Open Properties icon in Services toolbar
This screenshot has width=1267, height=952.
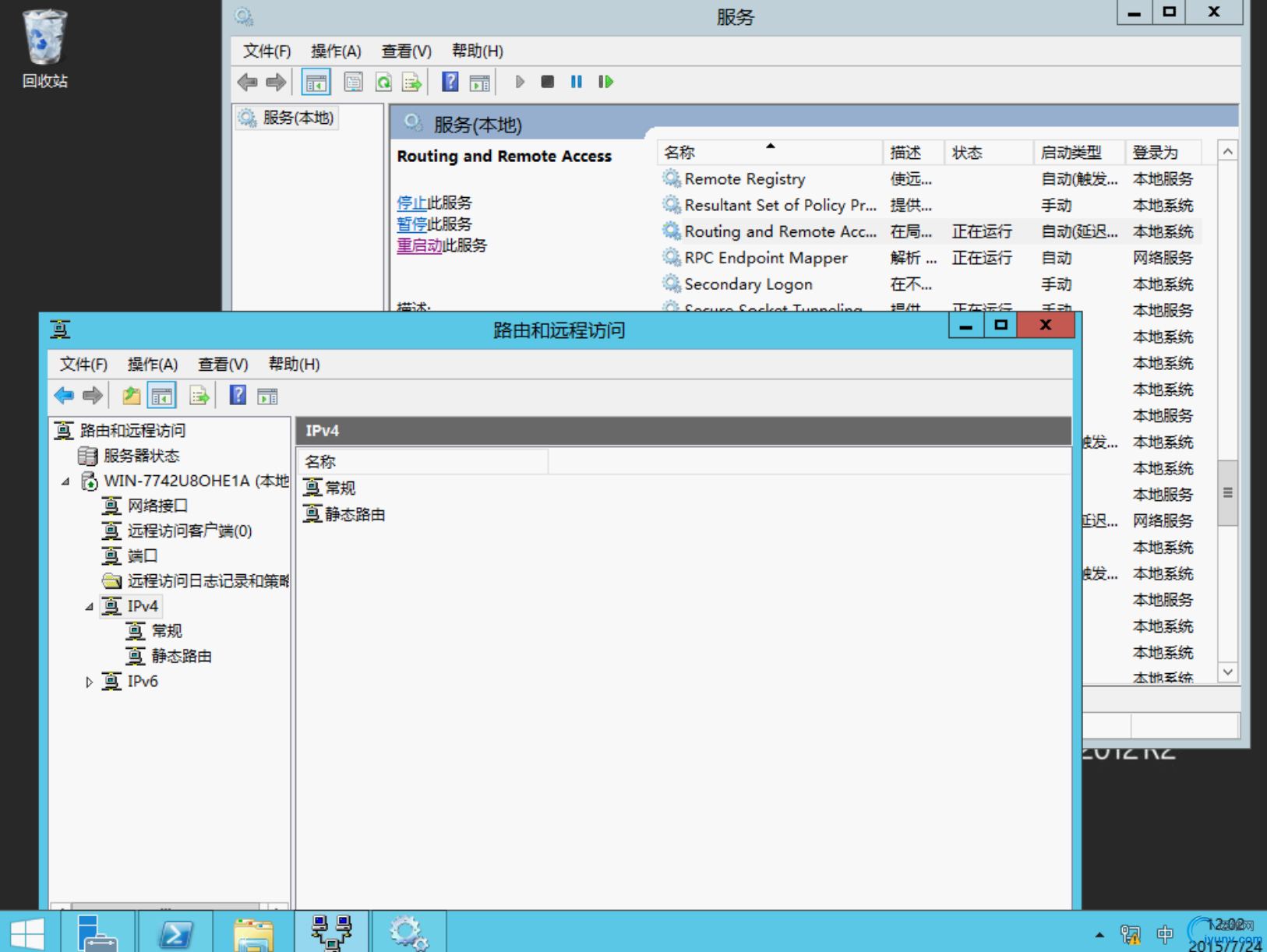(x=353, y=82)
